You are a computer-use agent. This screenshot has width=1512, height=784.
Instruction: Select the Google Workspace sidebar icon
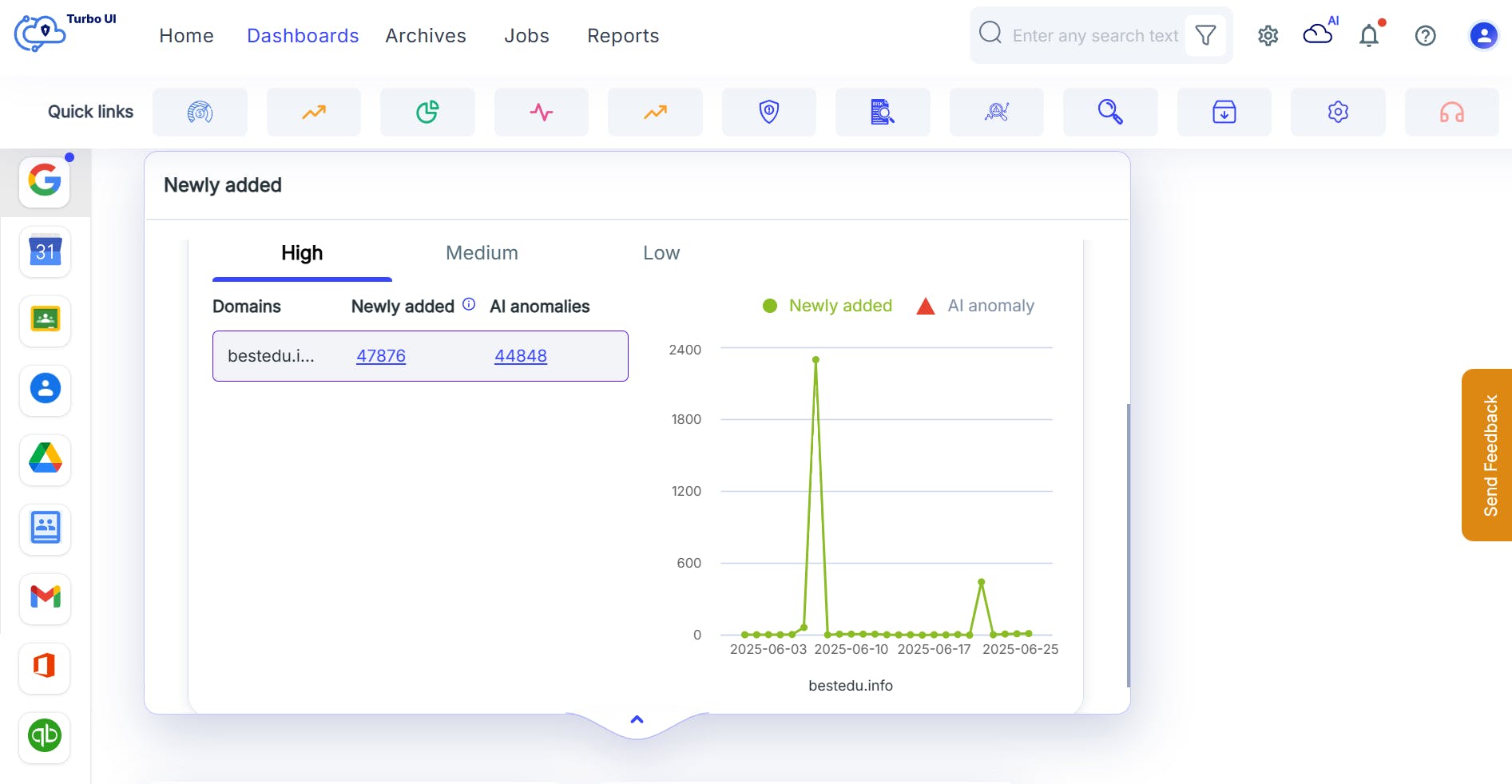(x=45, y=181)
